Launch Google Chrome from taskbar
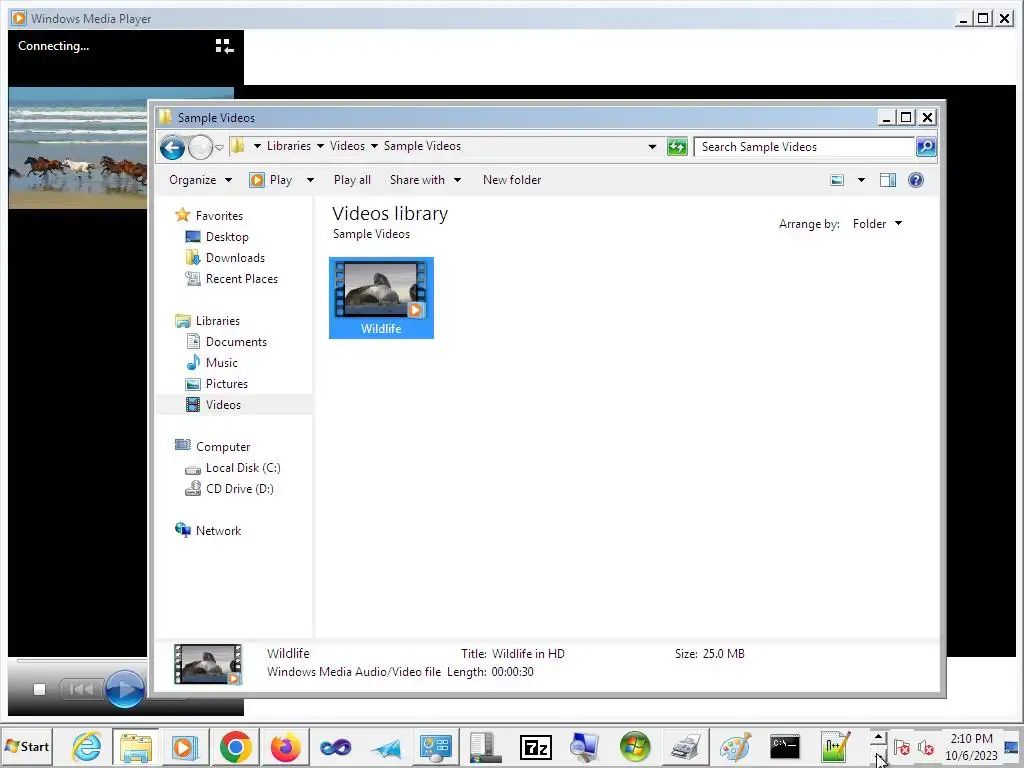 tap(235, 746)
